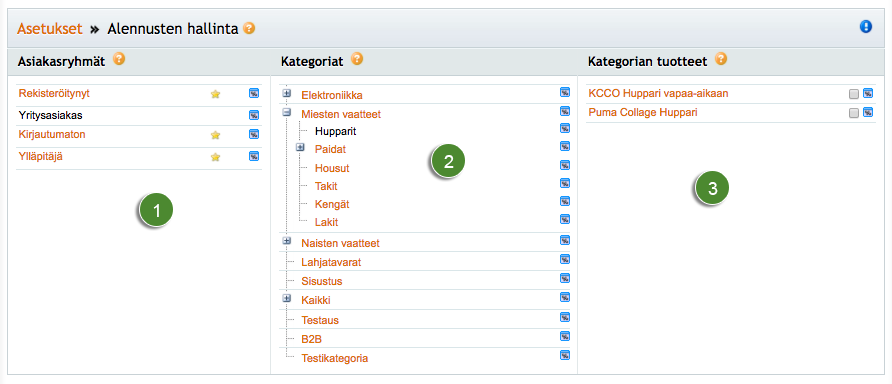Open the Puma Collage Huppari product
Viewport: 892px width, 384px height.
(x=643, y=113)
